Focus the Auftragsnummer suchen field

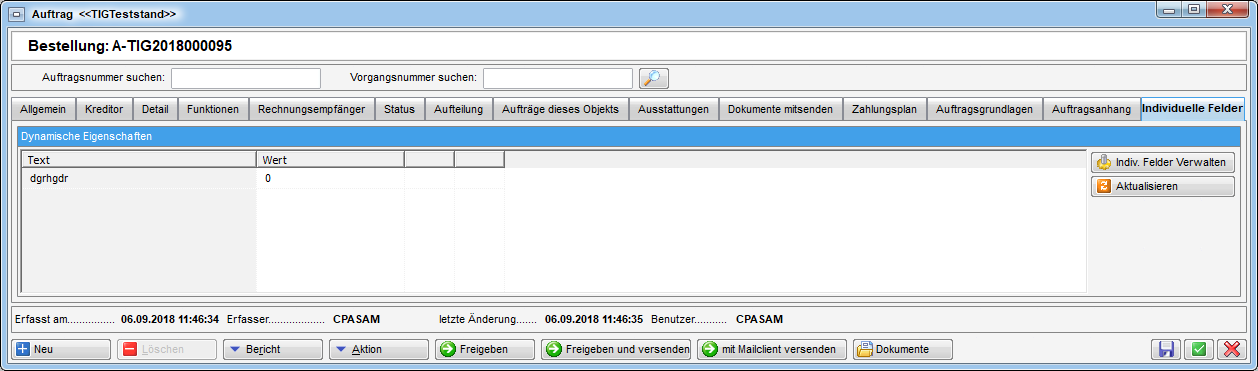pyautogui.click(x=246, y=78)
